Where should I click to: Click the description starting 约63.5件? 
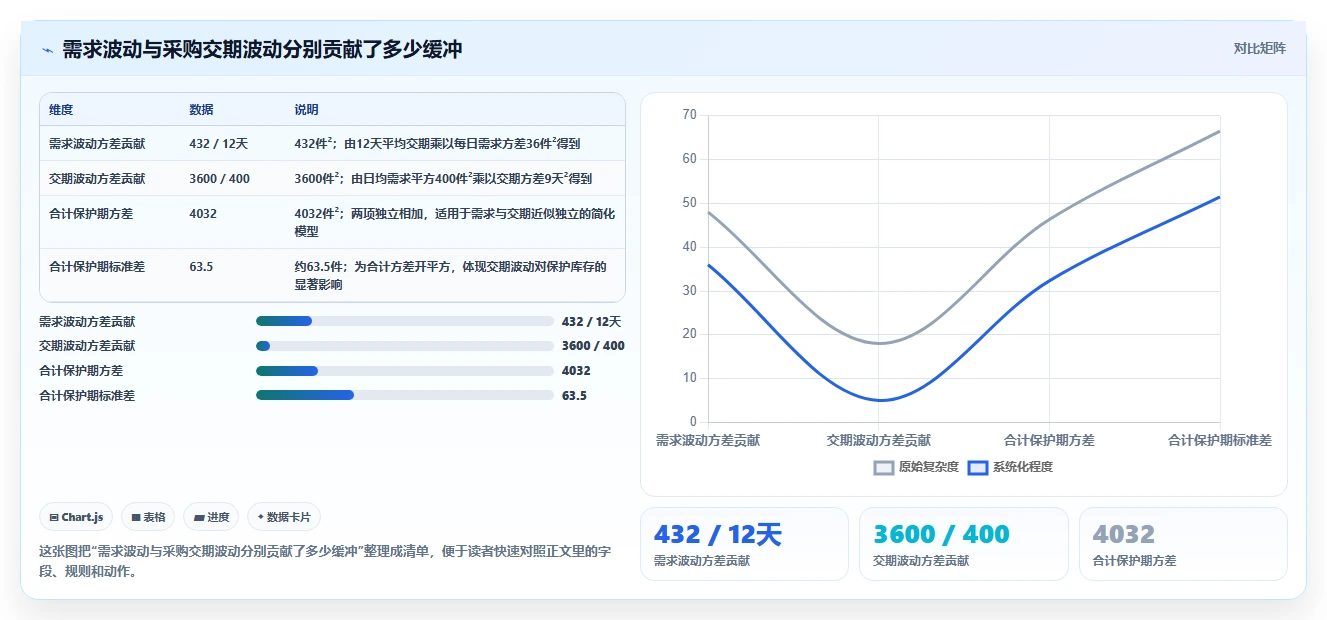(x=450, y=275)
